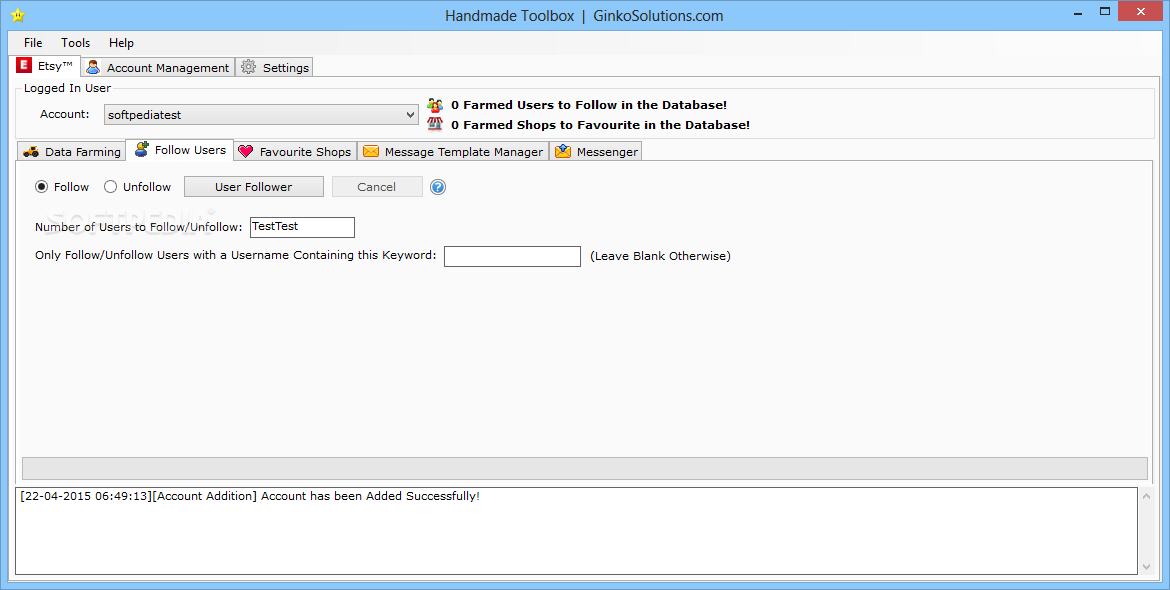Click the '0 Farmed Shops to Favourite' text
The image size is (1170, 590).
pos(600,125)
